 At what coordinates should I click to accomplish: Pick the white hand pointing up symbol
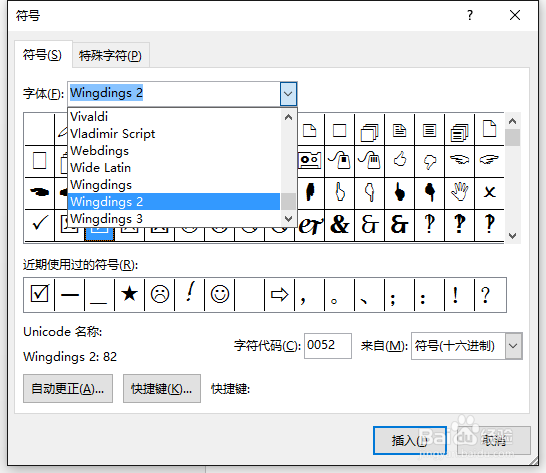[x=340, y=193]
